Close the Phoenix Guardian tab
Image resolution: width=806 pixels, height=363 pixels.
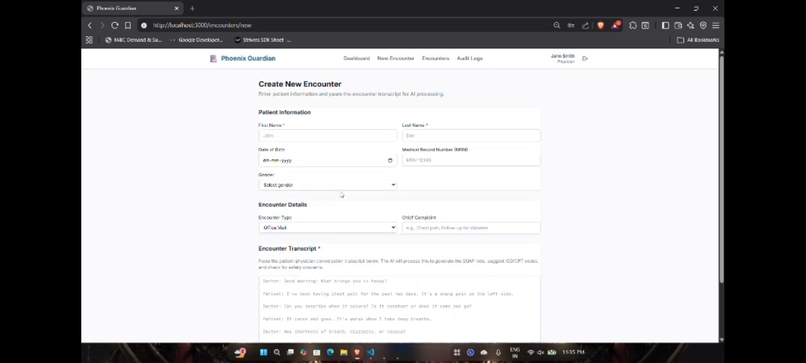tap(177, 8)
